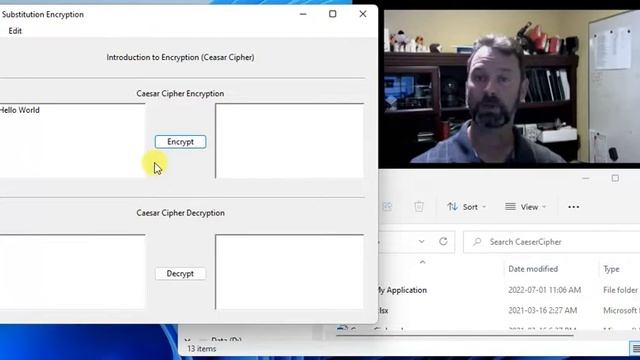The image size is (640, 360).
Task: Close the Substitution Encryption window
Action: click(363, 14)
